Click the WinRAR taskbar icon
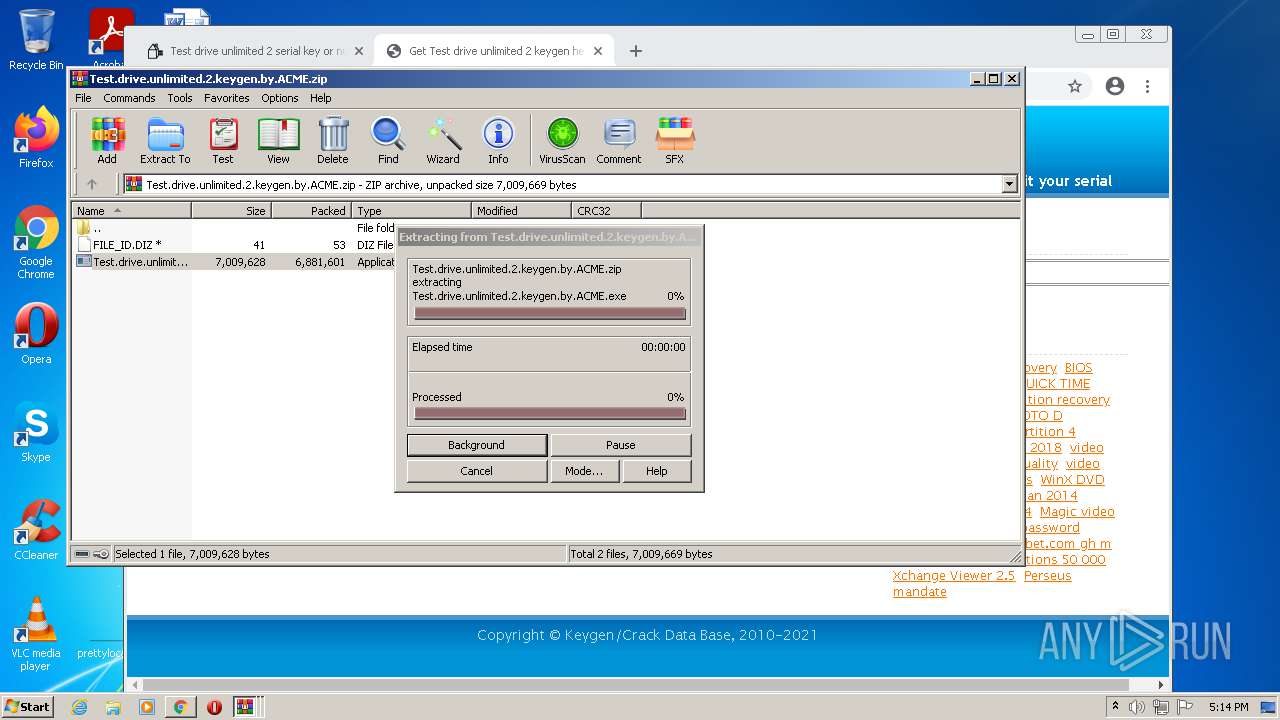This screenshot has height=720, width=1280. (245, 707)
